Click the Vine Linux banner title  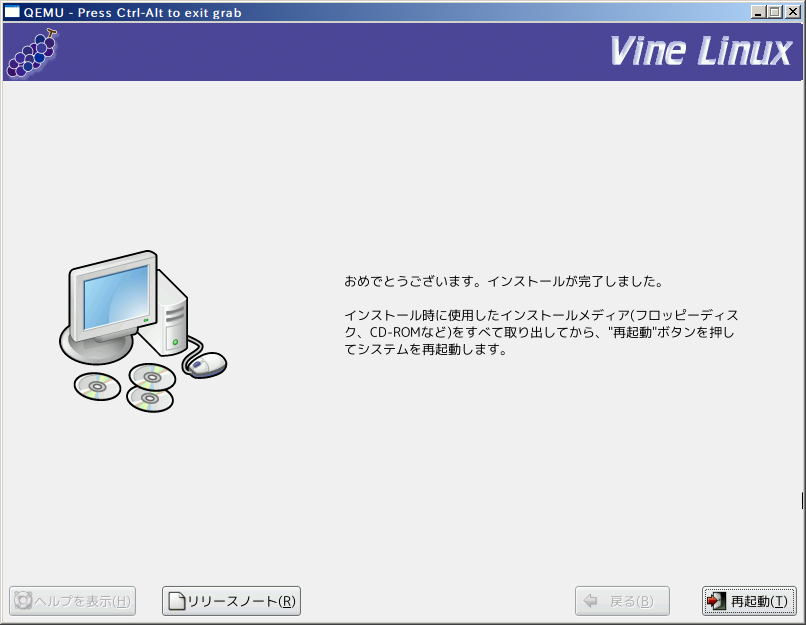click(x=701, y=51)
